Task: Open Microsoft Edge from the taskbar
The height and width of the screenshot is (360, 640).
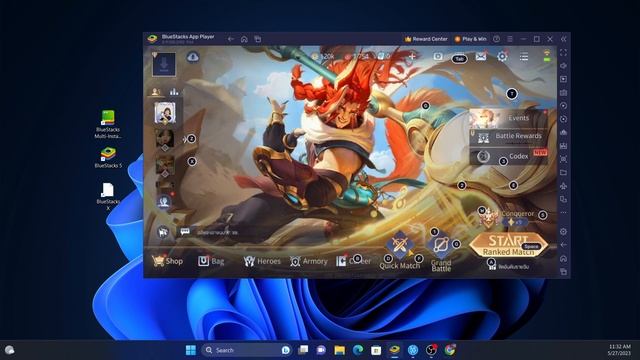Action: click(358, 350)
